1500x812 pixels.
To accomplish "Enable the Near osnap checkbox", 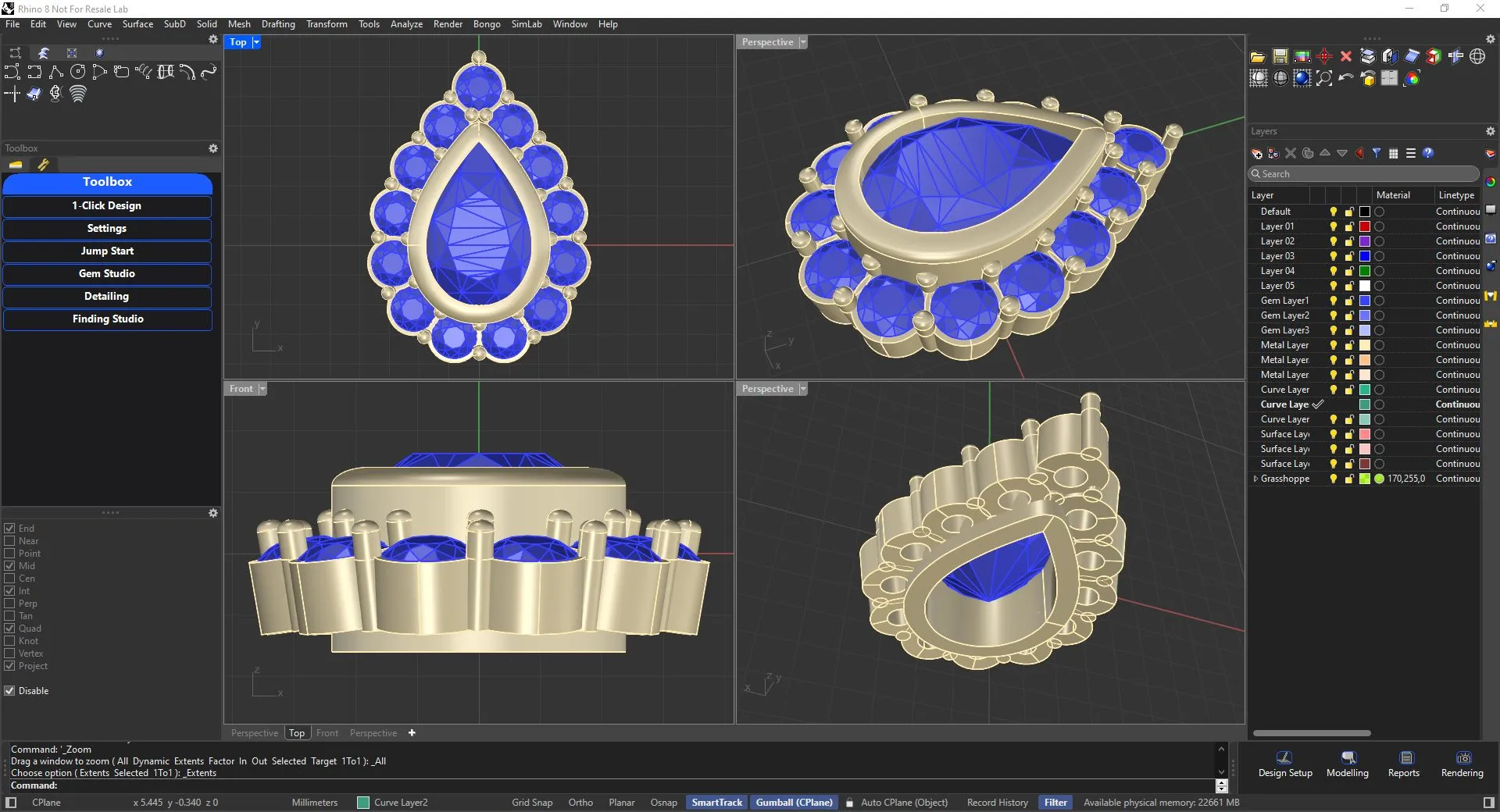I will pos(10,541).
